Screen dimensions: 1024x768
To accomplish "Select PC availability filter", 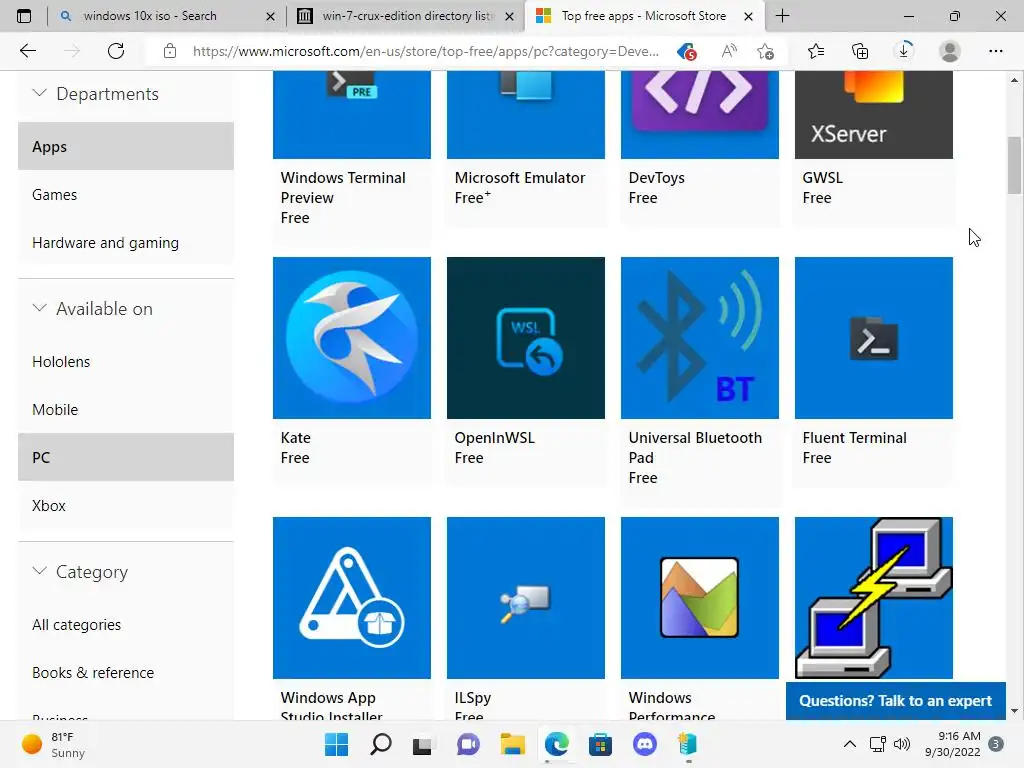I will [125, 457].
